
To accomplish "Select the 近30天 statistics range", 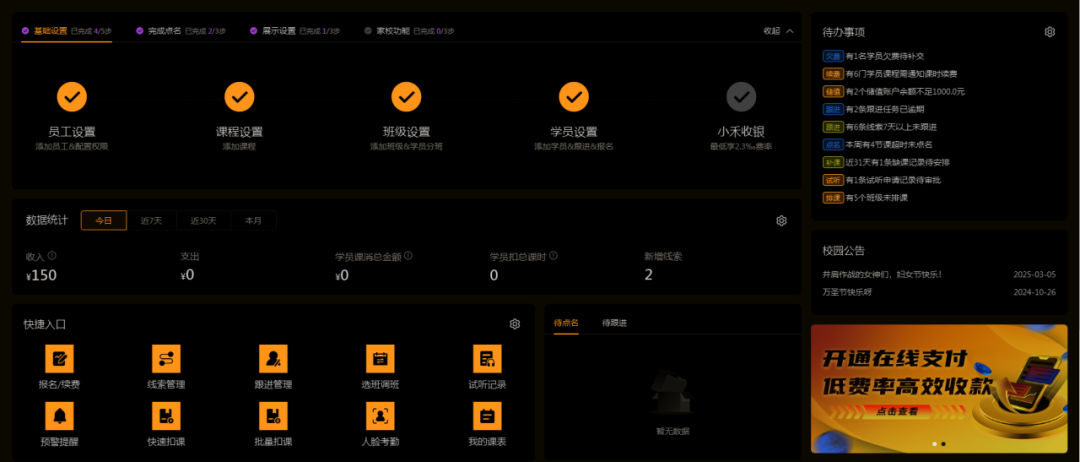I will 203,221.
